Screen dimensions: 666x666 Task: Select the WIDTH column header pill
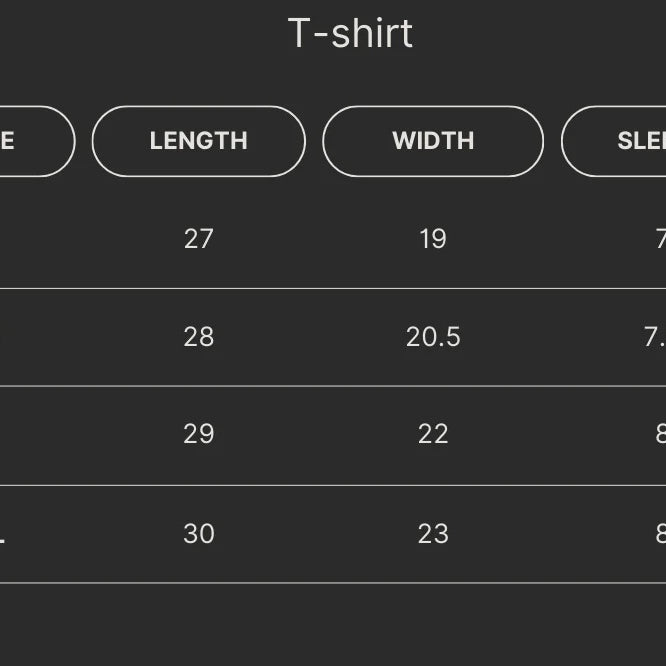pyautogui.click(x=432, y=141)
